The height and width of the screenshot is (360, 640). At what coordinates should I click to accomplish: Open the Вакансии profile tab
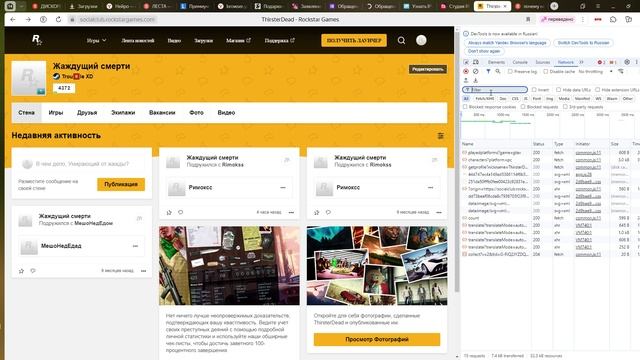coord(162,113)
